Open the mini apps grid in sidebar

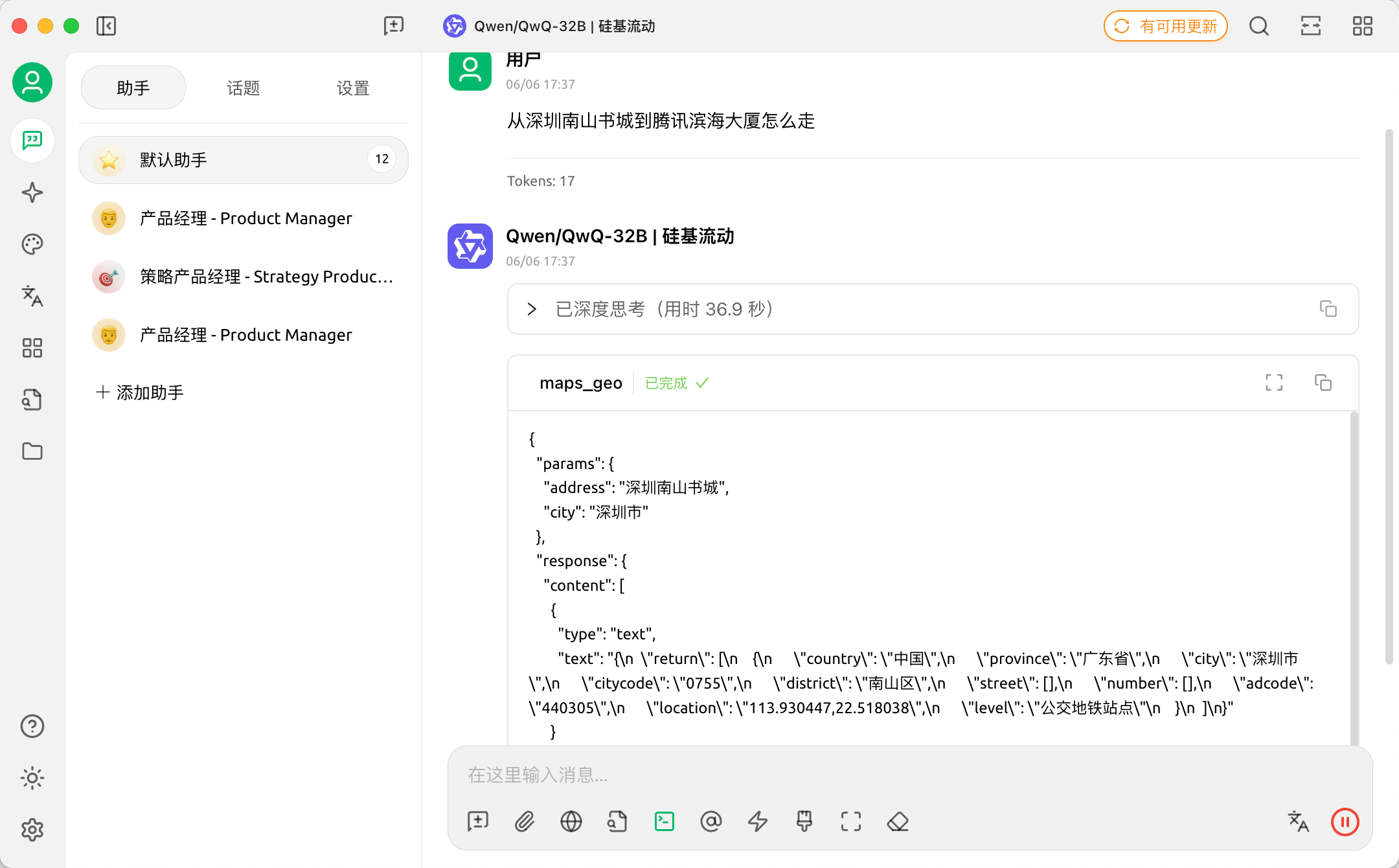click(x=32, y=348)
